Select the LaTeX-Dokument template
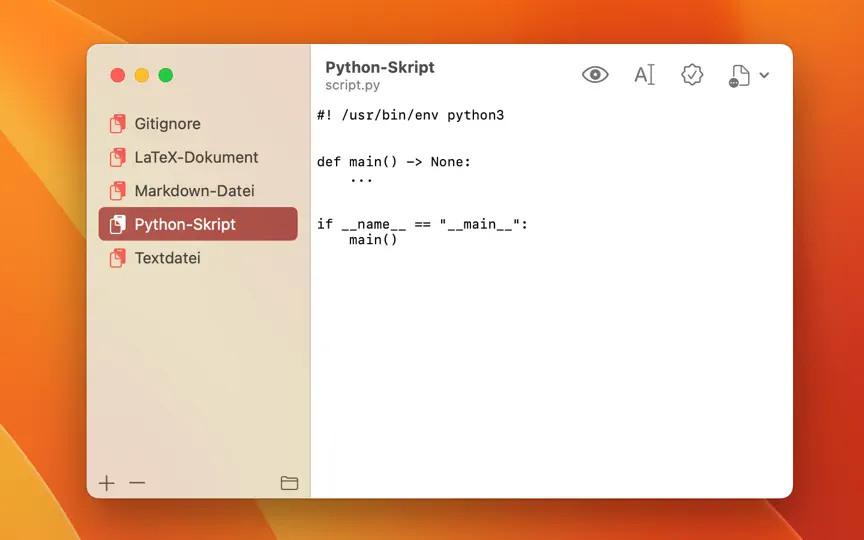The width and height of the screenshot is (864, 540). point(198,157)
